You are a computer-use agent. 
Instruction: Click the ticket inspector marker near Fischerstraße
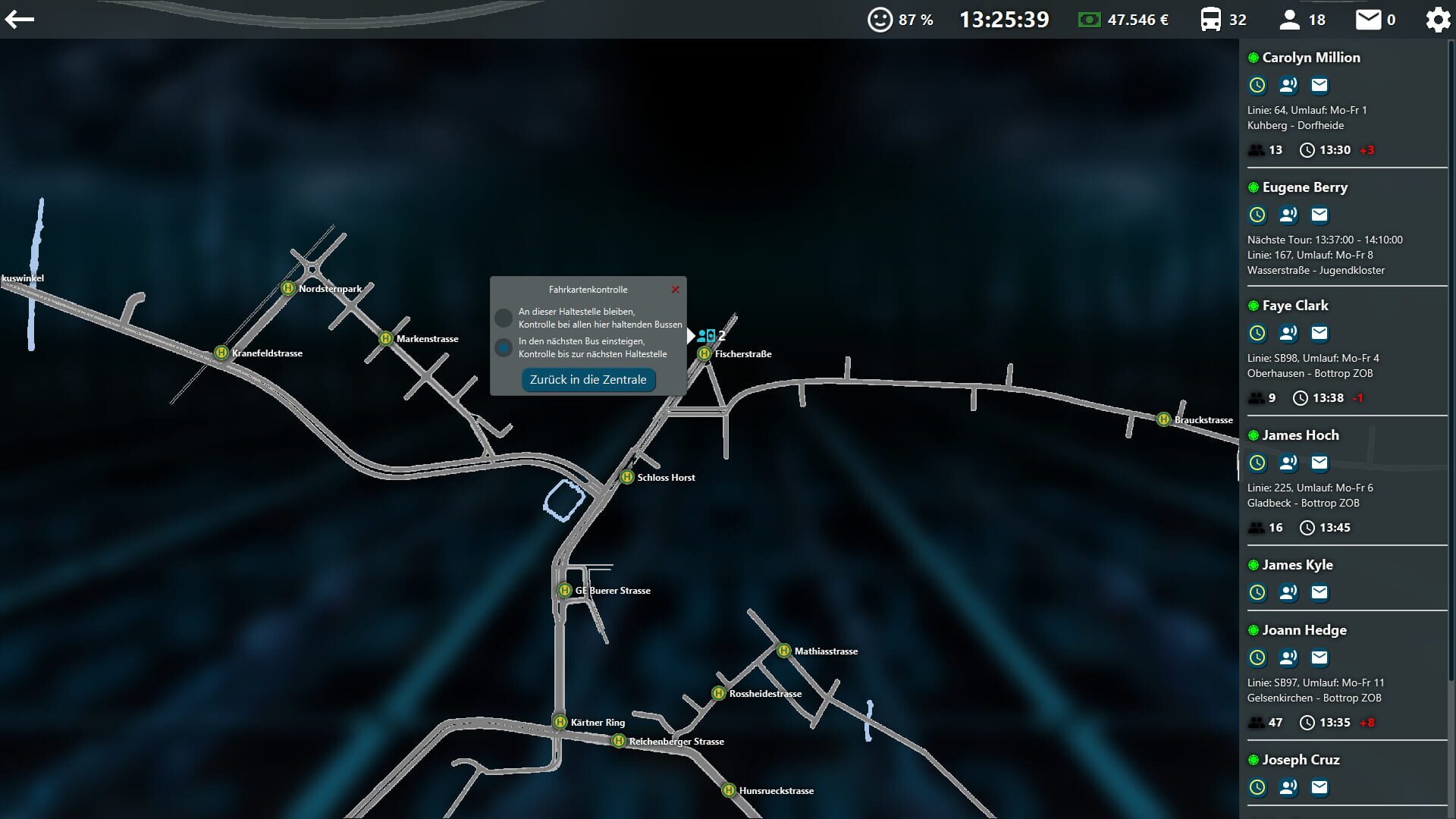[706, 334]
